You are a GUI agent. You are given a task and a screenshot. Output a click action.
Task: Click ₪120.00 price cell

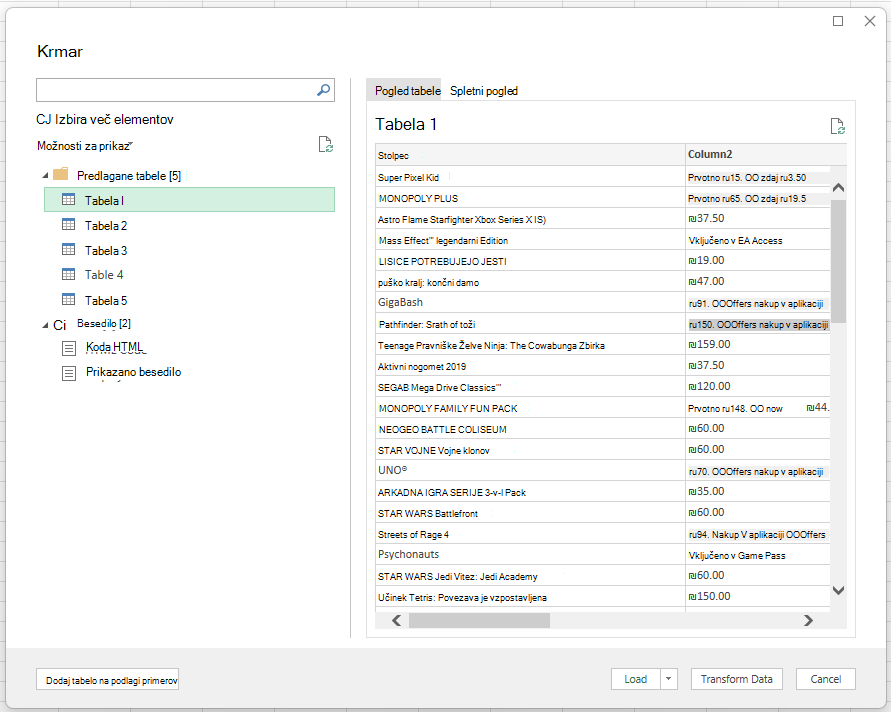click(757, 387)
